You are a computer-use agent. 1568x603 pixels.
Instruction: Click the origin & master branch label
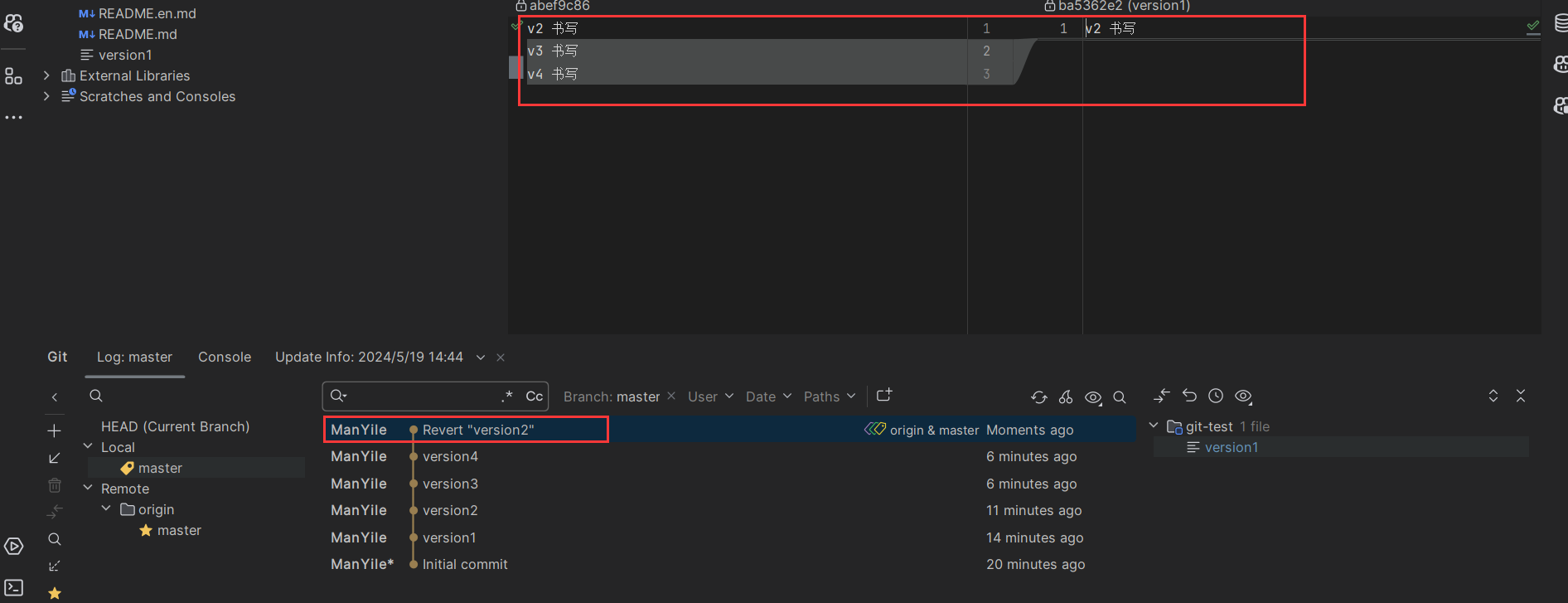pyautogui.click(x=922, y=430)
